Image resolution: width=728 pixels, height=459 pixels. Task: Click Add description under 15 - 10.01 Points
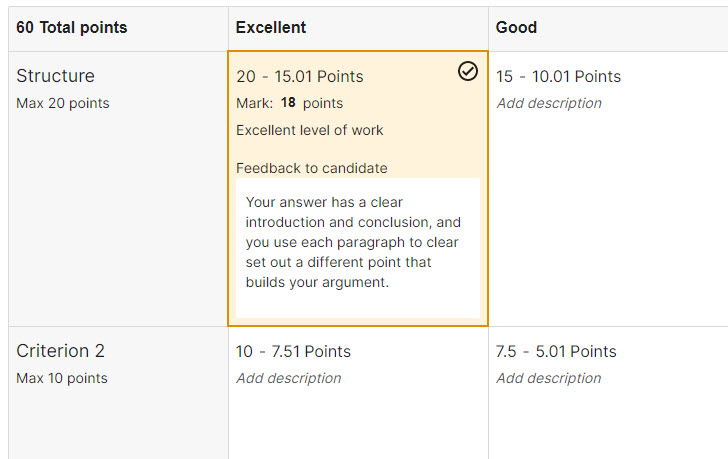pyautogui.click(x=549, y=103)
